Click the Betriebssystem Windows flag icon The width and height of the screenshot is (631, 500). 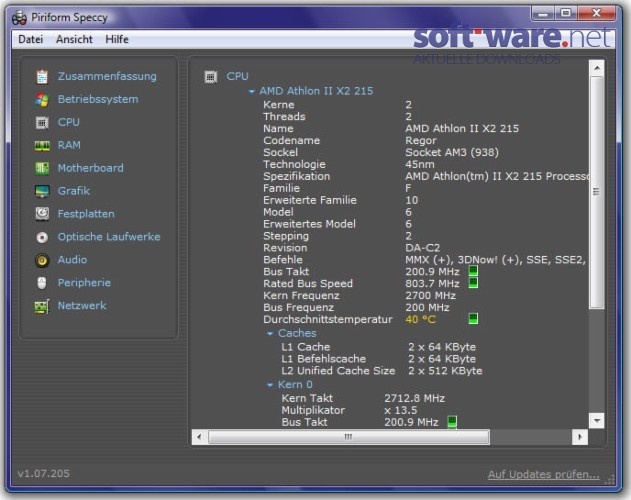42,99
